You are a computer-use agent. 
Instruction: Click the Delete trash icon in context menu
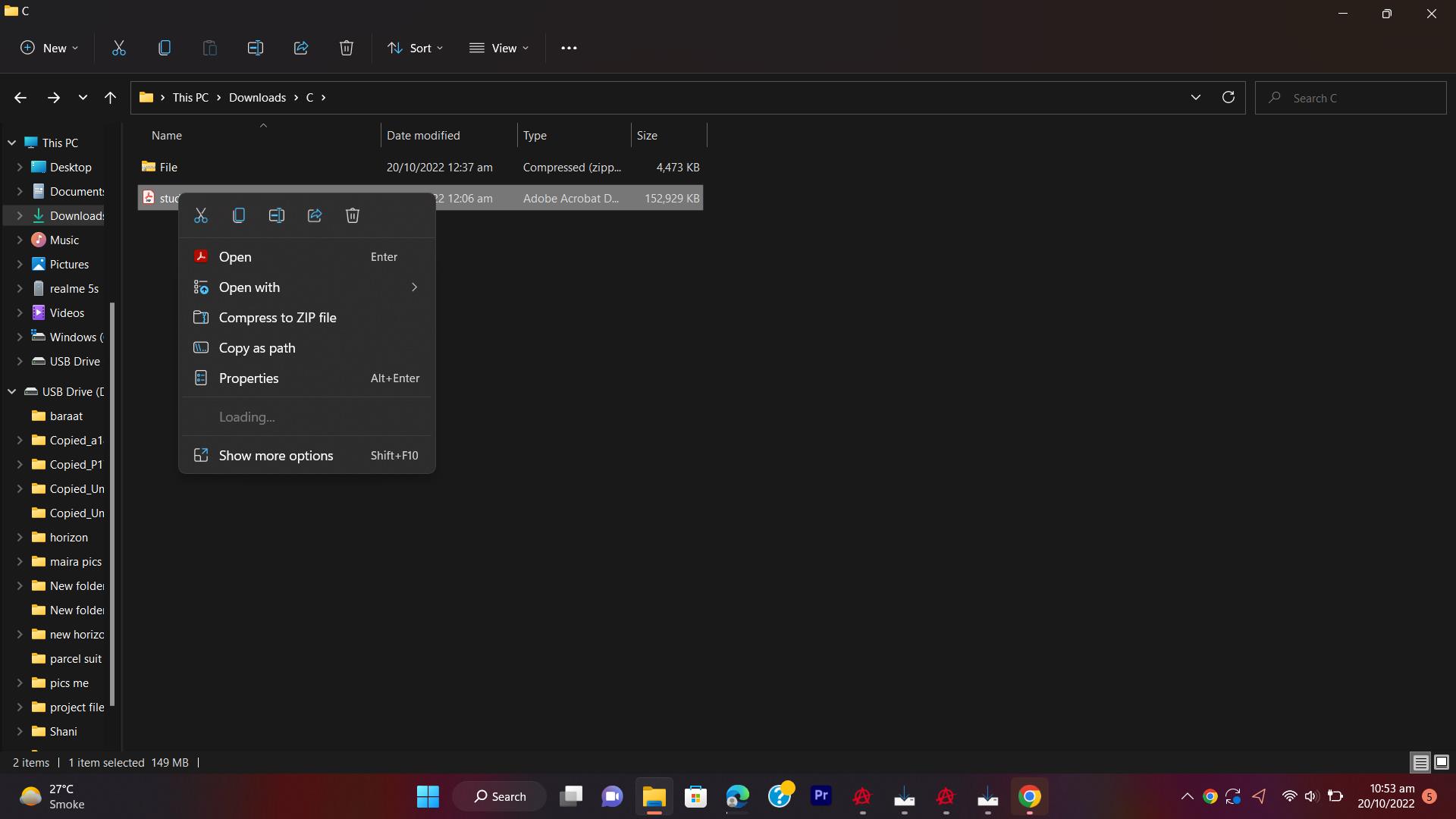pos(353,216)
